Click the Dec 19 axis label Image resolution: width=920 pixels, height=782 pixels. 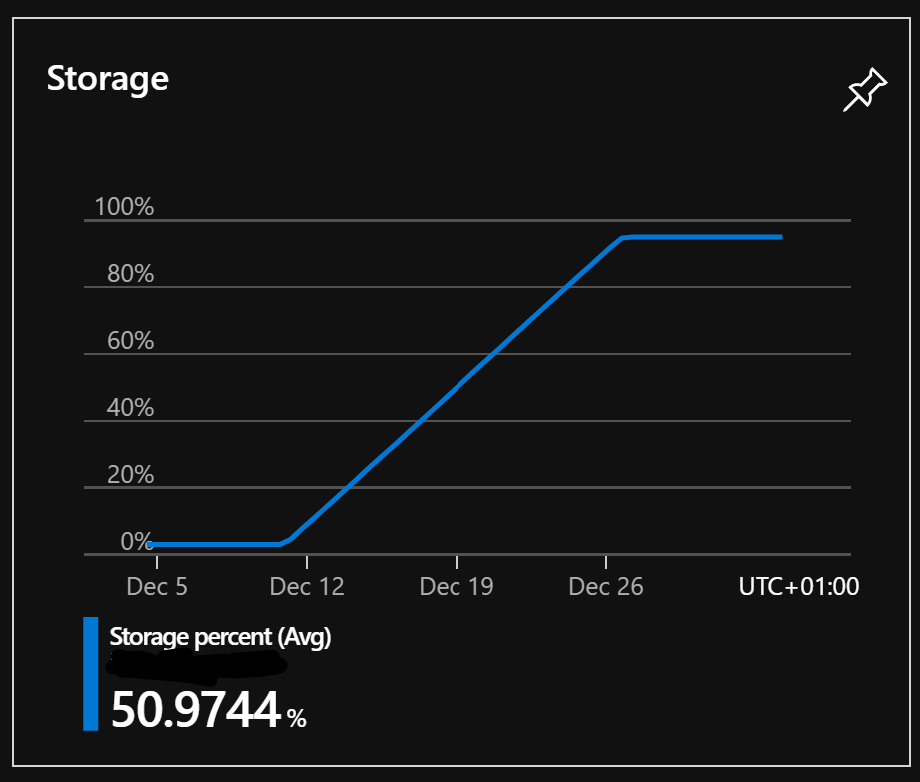(x=455, y=587)
